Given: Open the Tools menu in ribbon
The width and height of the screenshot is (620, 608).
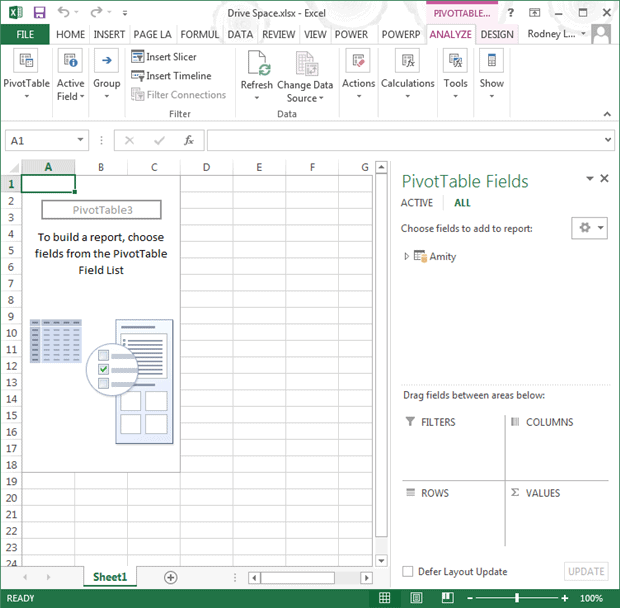Looking at the screenshot, I should [x=455, y=74].
